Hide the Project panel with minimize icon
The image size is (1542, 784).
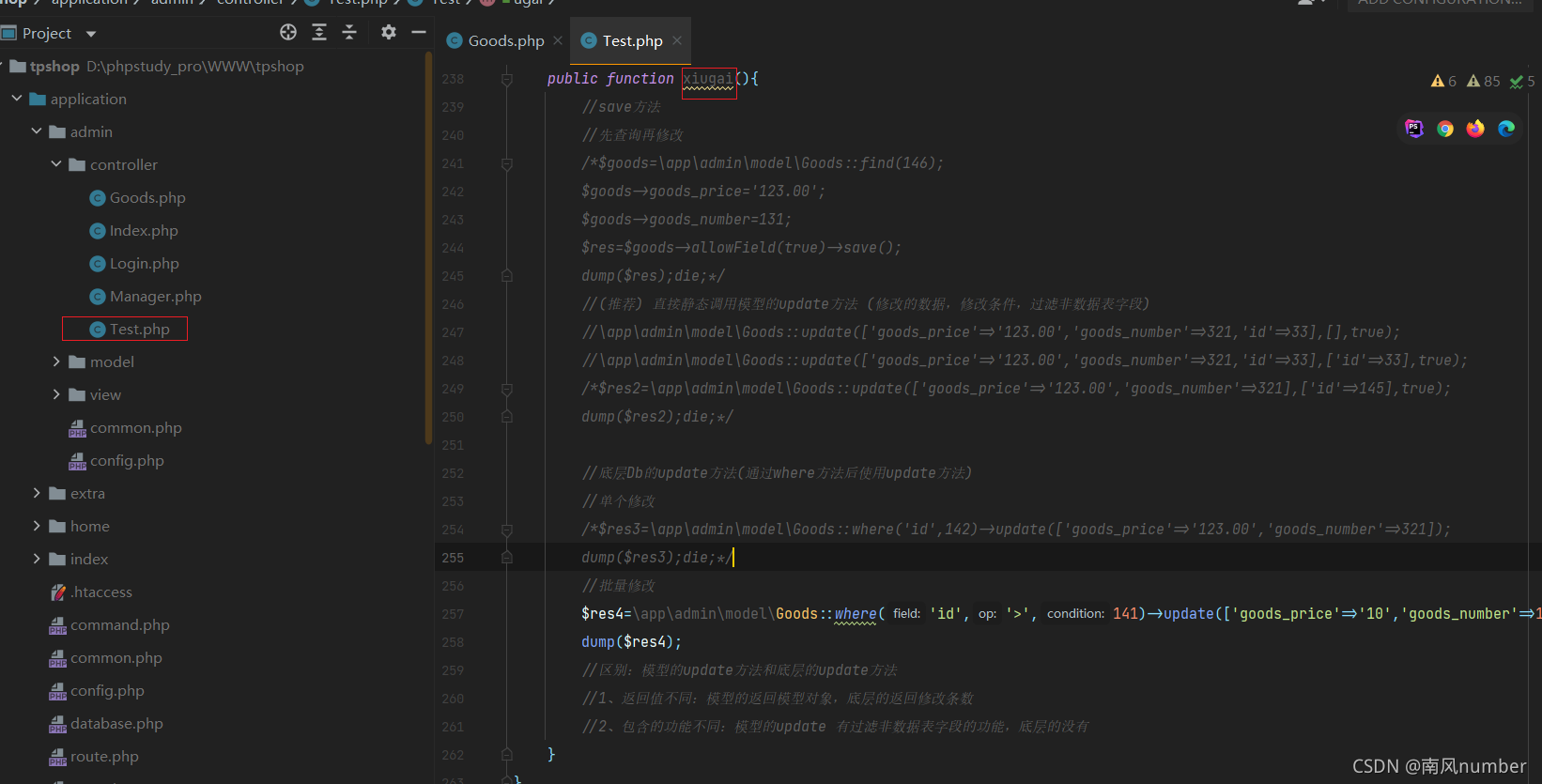pyautogui.click(x=419, y=33)
